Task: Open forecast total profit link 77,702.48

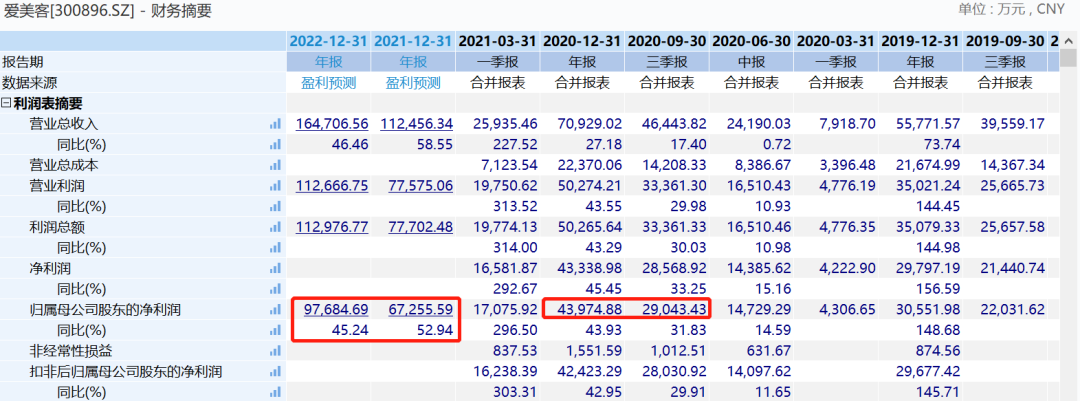Action: (420, 227)
